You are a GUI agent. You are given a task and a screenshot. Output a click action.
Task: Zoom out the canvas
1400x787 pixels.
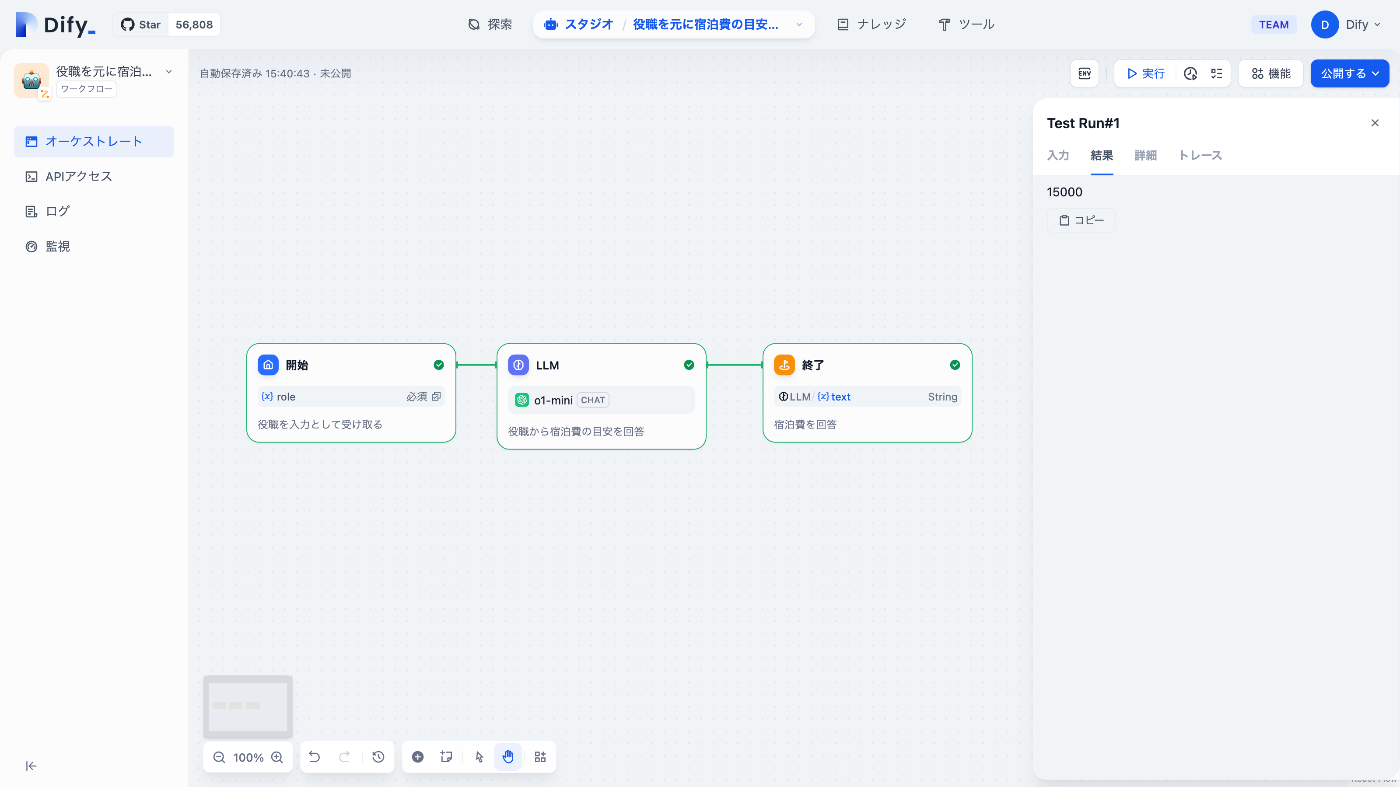click(x=219, y=757)
